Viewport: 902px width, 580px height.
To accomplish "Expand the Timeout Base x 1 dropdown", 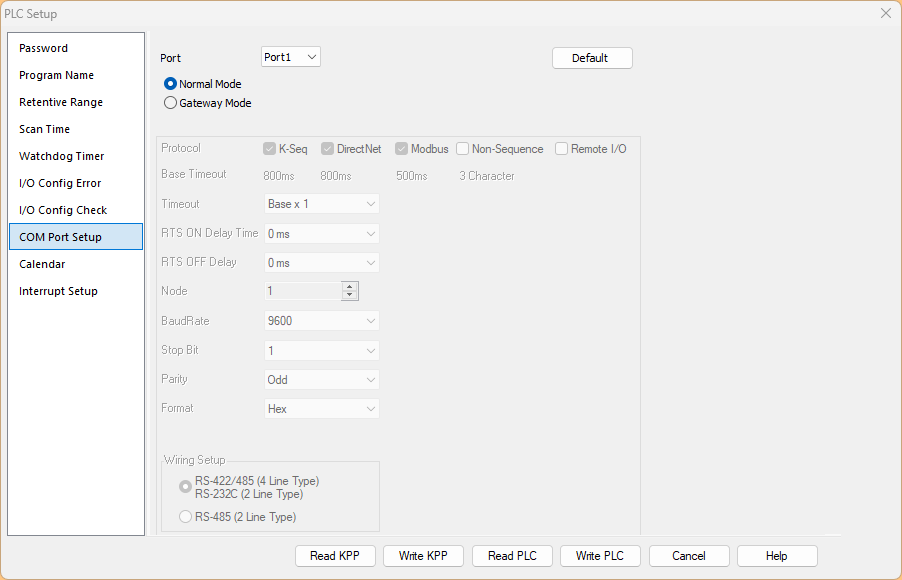I will click(322, 204).
